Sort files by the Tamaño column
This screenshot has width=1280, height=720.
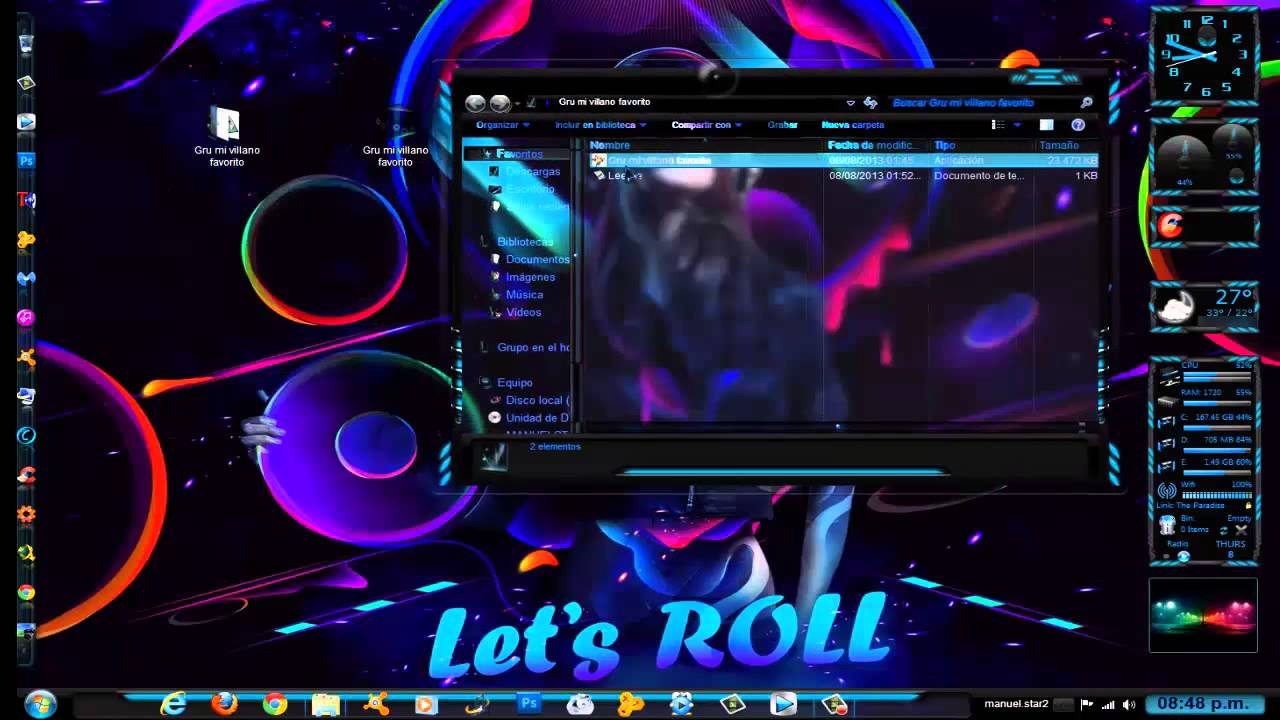(1066, 145)
